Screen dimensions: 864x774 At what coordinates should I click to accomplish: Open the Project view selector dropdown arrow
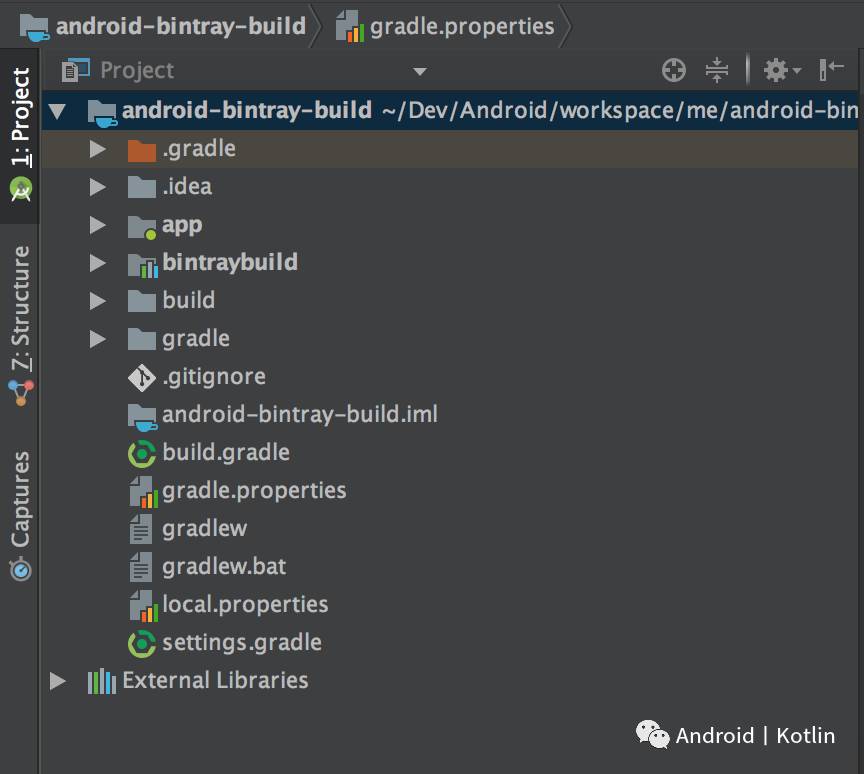(x=420, y=72)
